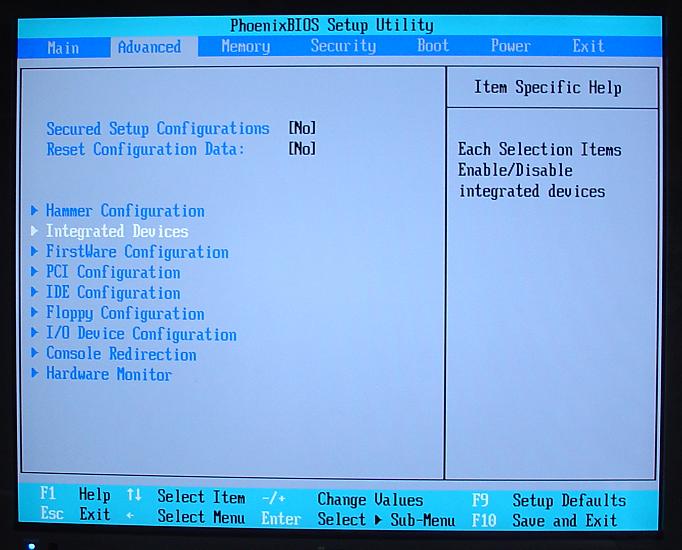This screenshot has width=682, height=550.
Task: Open Hammer Configuration sub-menu
Action: 125,211
